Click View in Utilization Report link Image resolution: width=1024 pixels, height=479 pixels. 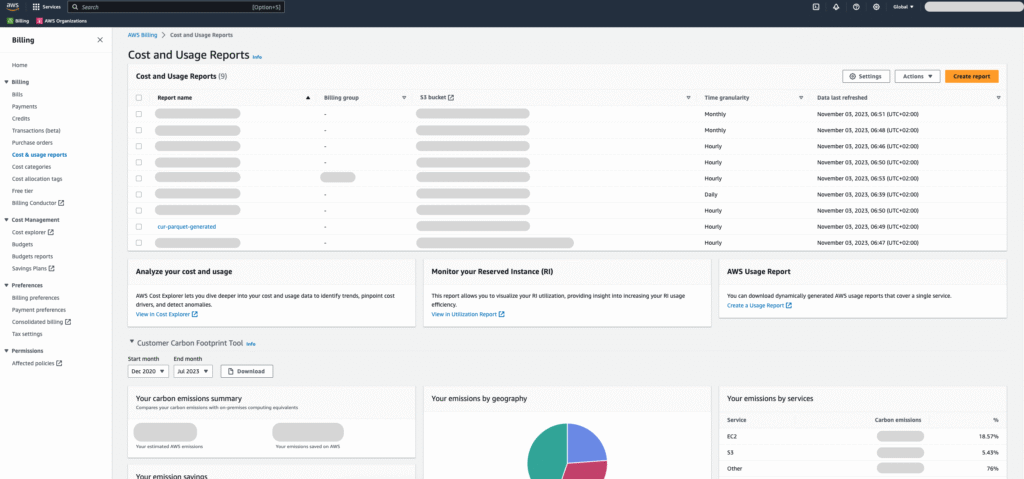tap(468, 314)
